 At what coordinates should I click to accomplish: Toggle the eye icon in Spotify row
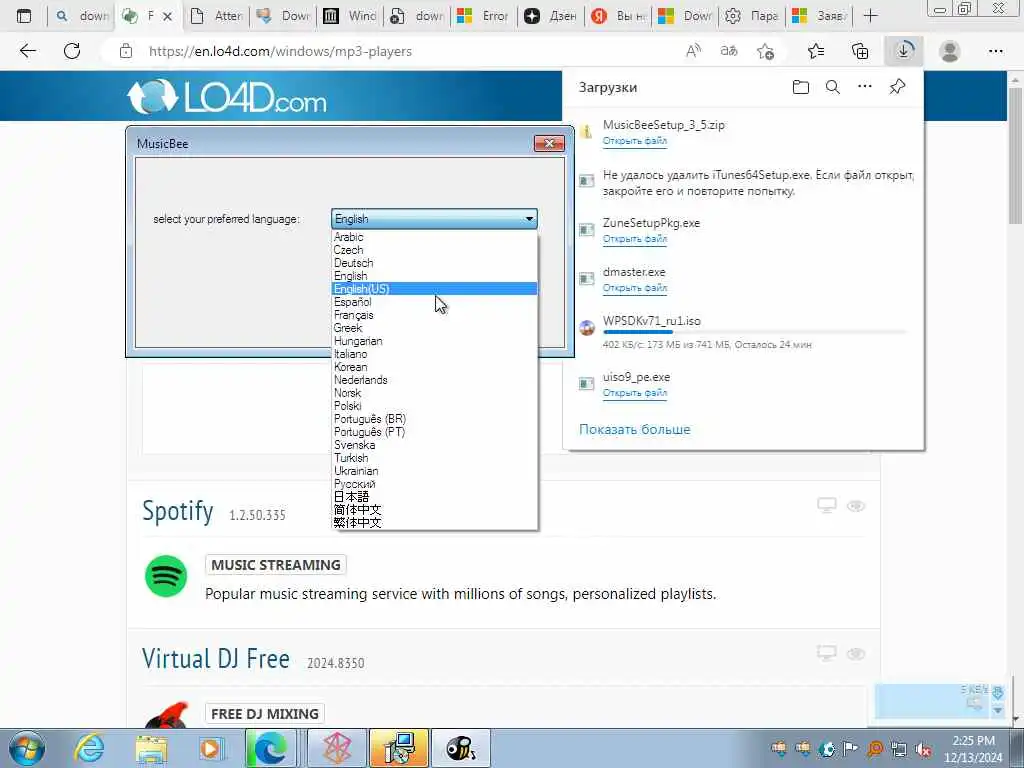(856, 505)
